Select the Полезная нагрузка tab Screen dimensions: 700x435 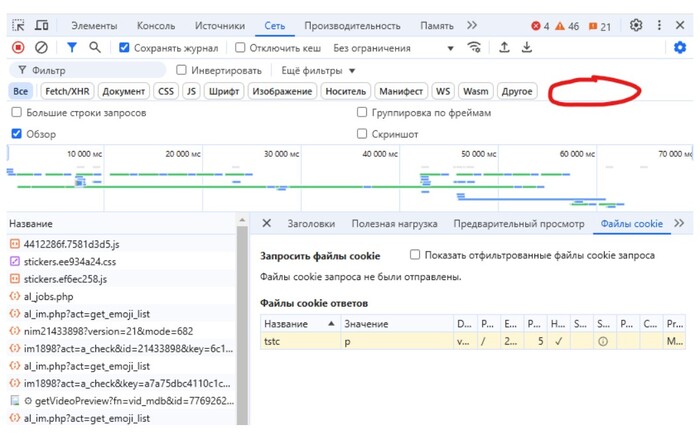pos(394,224)
